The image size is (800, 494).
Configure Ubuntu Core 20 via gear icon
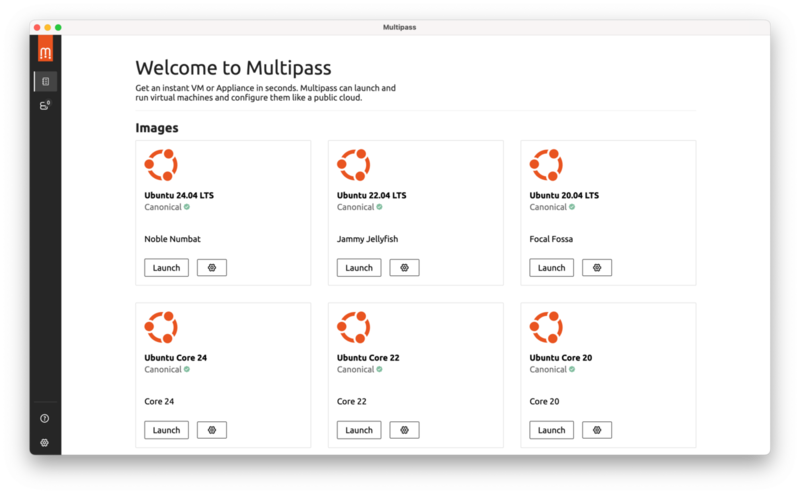[x=597, y=430]
